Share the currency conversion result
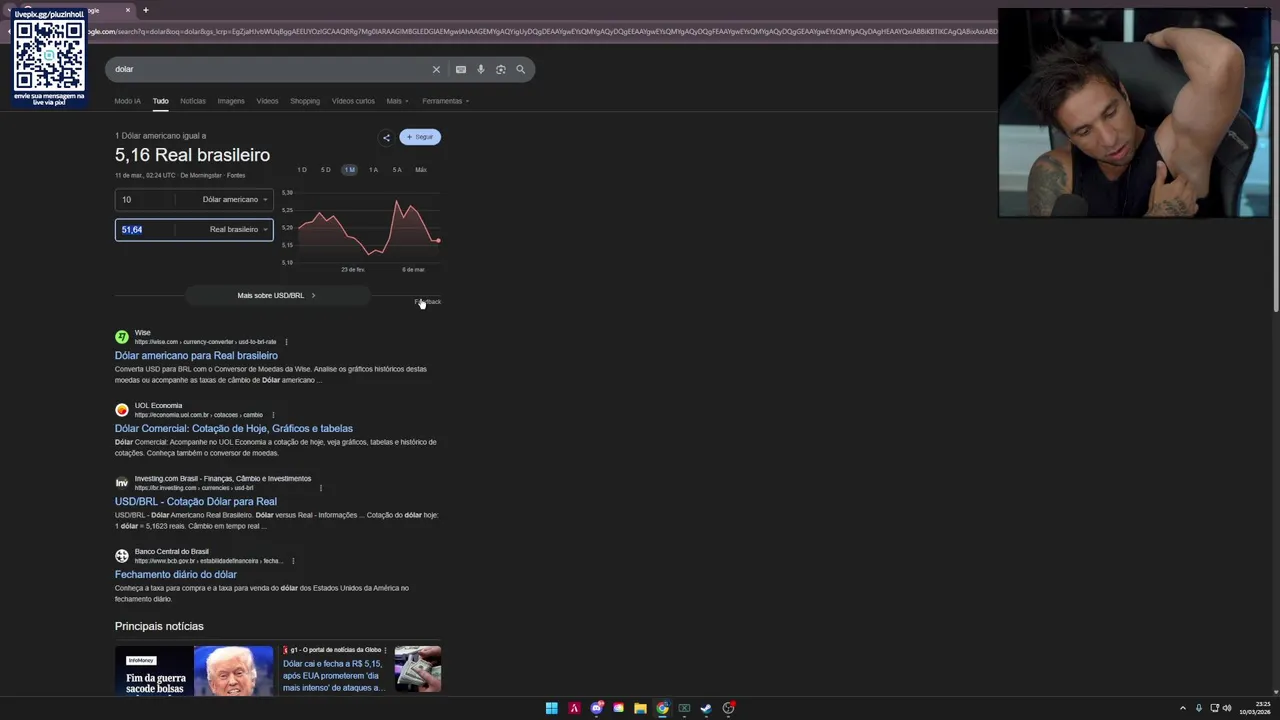This screenshot has width=1280, height=720. pos(386,137)
